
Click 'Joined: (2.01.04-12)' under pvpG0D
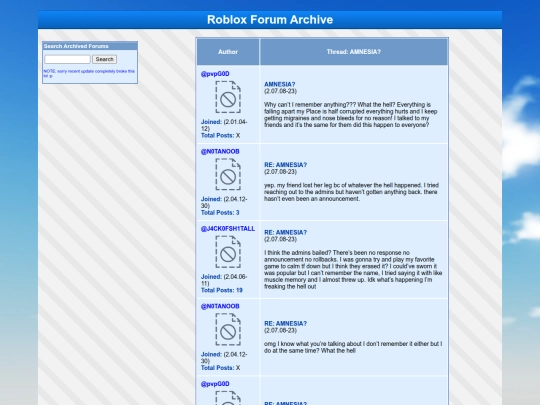pyautogui.click(x=224, y=125)
